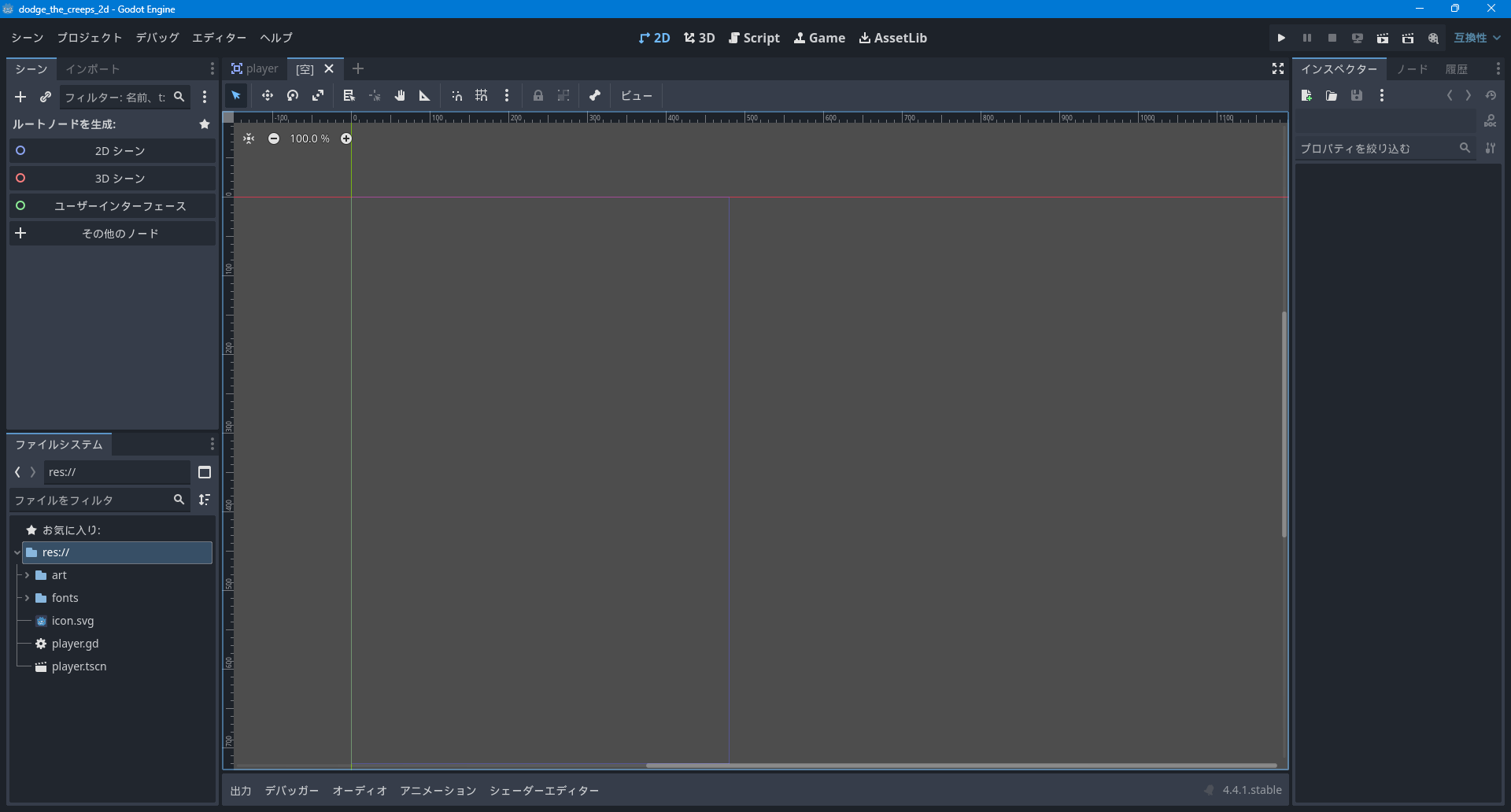Add a new scene tab
Screen dimensions: 1511x812
[x=358, y=68]
